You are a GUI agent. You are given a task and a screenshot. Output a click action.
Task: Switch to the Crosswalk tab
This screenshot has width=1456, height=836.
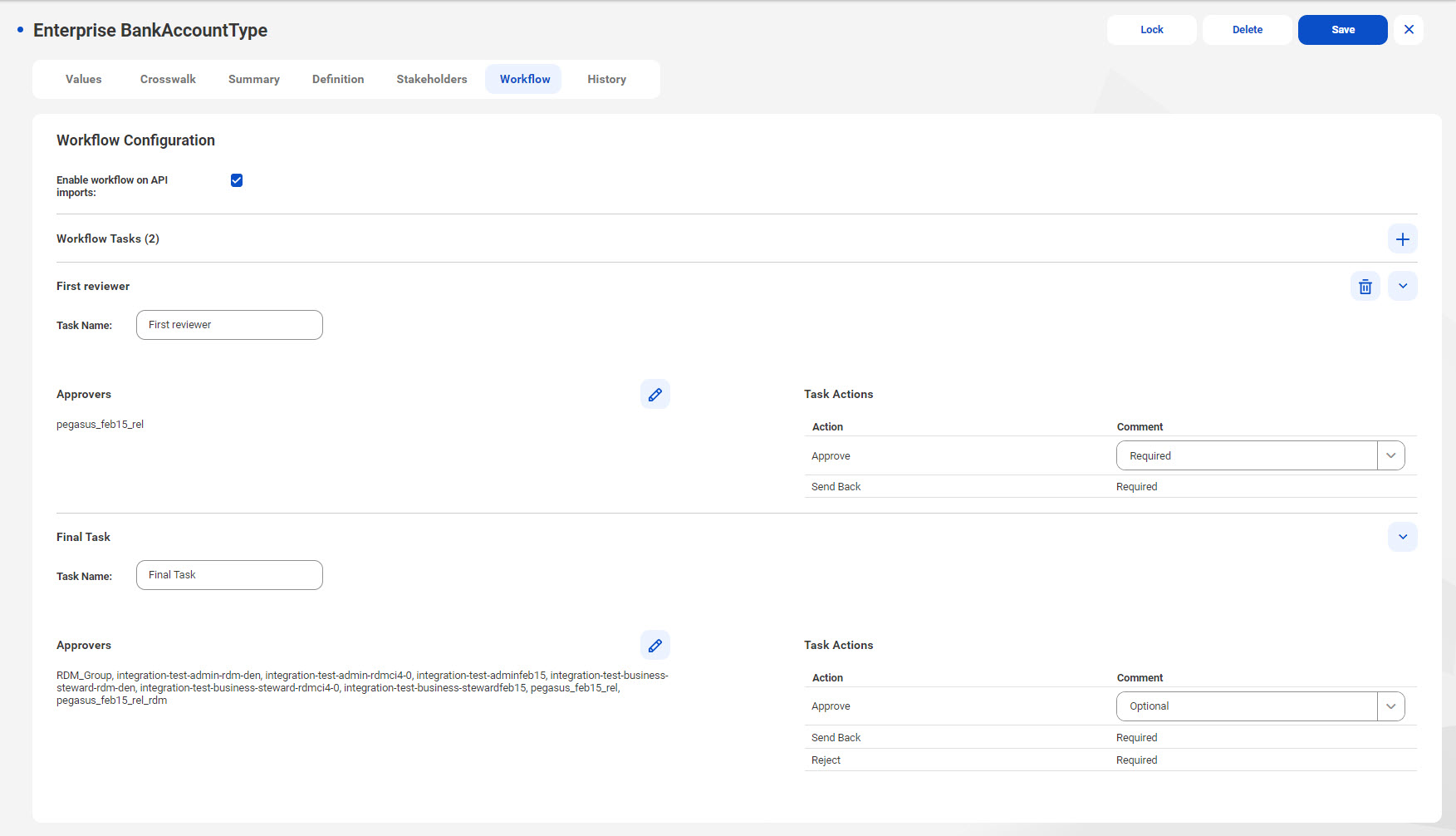pyautogui.click(x=168, y=80)
